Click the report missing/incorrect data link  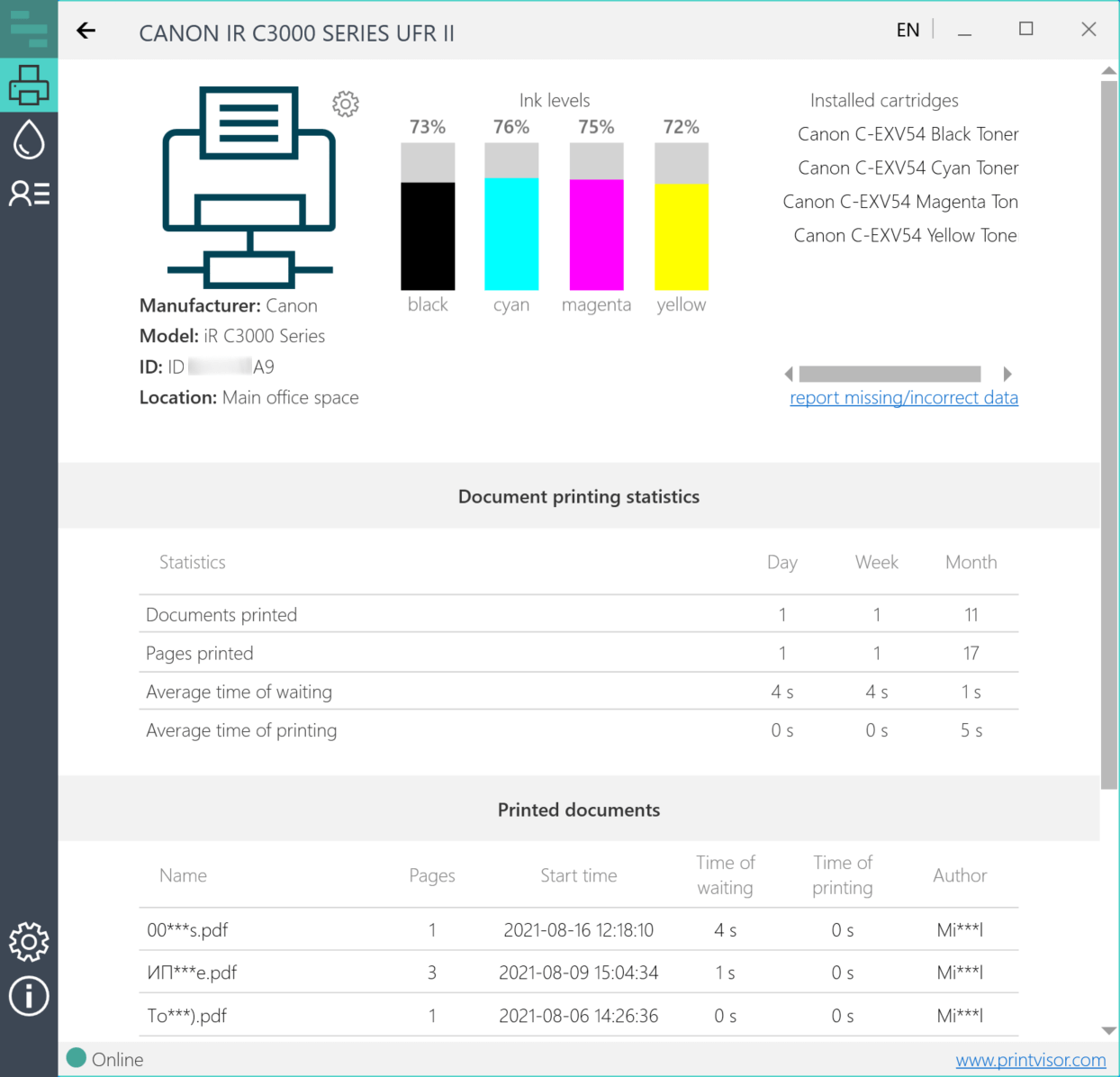904,398
